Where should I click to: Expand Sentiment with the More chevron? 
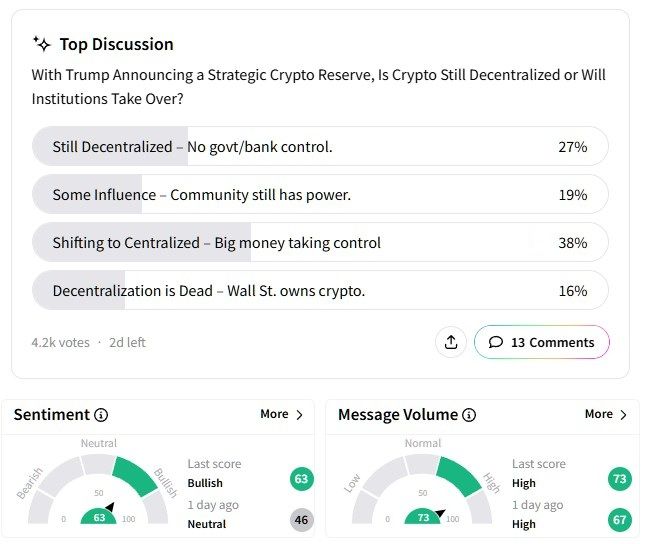[x=282, y=414]
